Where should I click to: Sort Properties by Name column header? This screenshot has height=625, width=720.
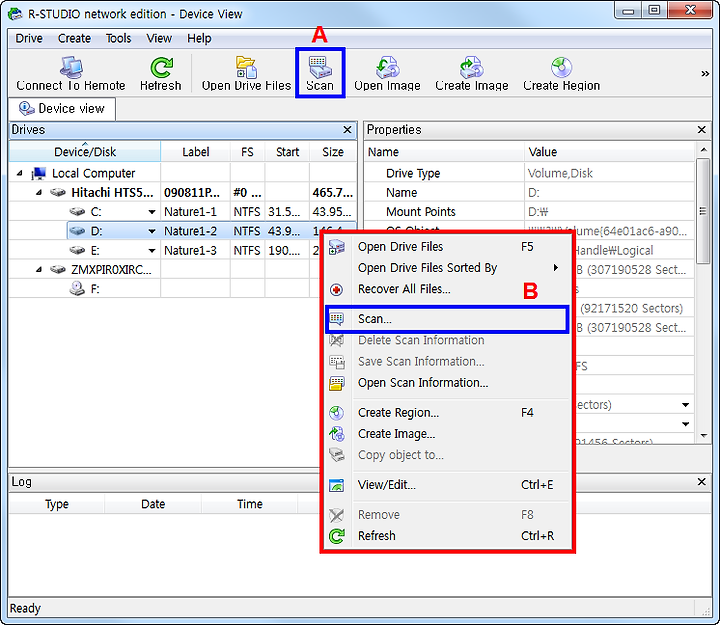tap(444, 152)
